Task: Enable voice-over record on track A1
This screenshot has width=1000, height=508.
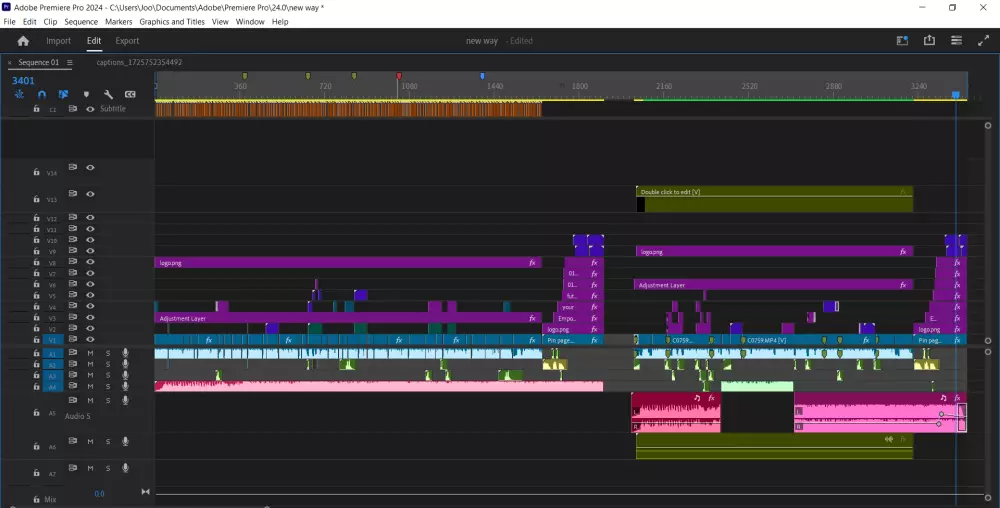Action: tap(126, 353)
